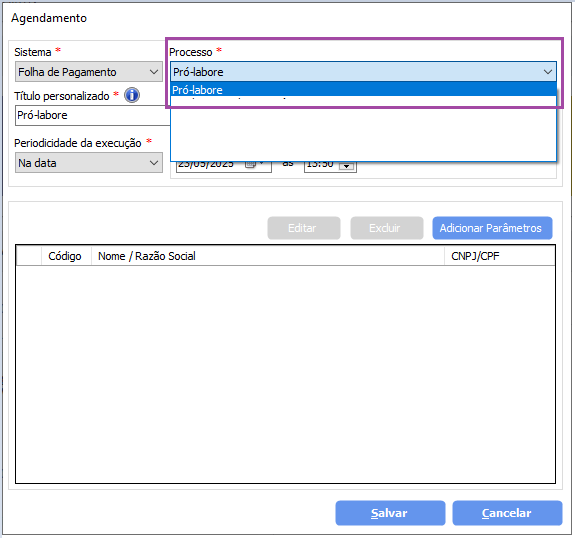Sort by the Código column header
The width and height of the screenshot is (575, 538).
[66, 256]
